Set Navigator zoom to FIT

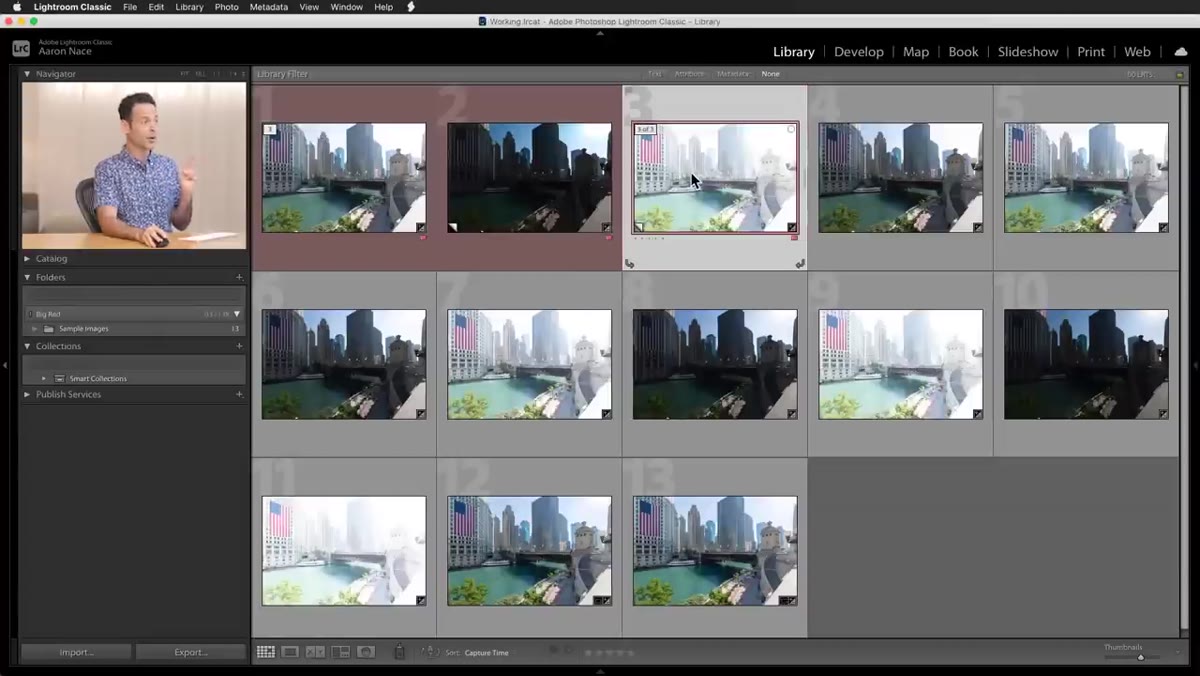(184, 74)
